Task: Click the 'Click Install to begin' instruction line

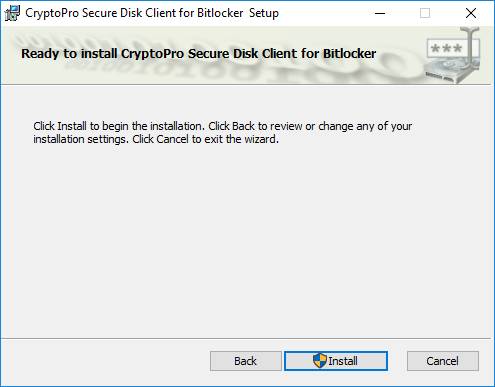Action: point(223,126)
